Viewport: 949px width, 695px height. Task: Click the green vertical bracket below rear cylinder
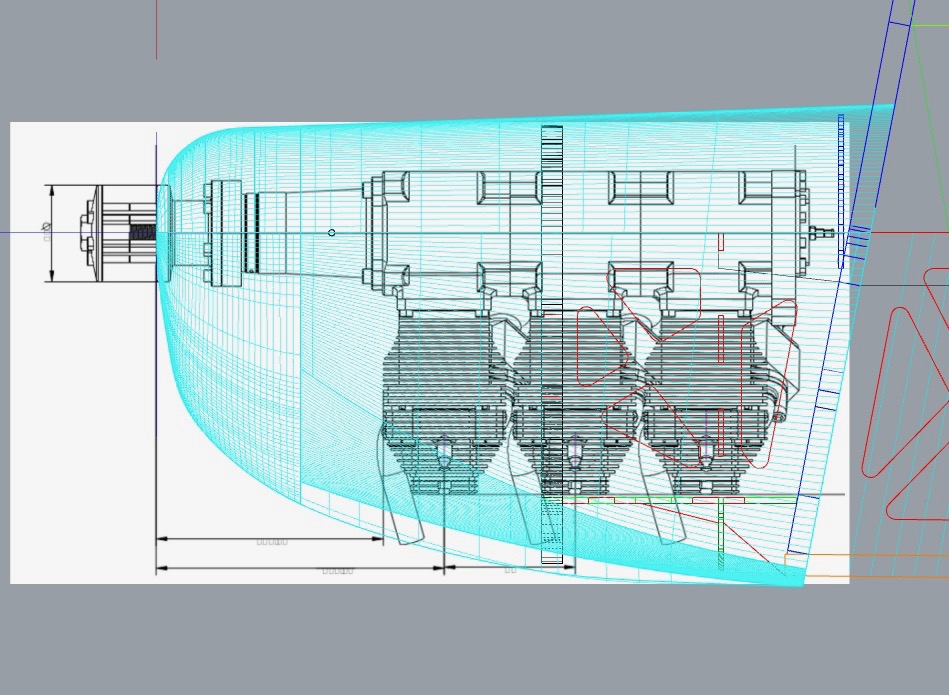[x=721, y=530]
